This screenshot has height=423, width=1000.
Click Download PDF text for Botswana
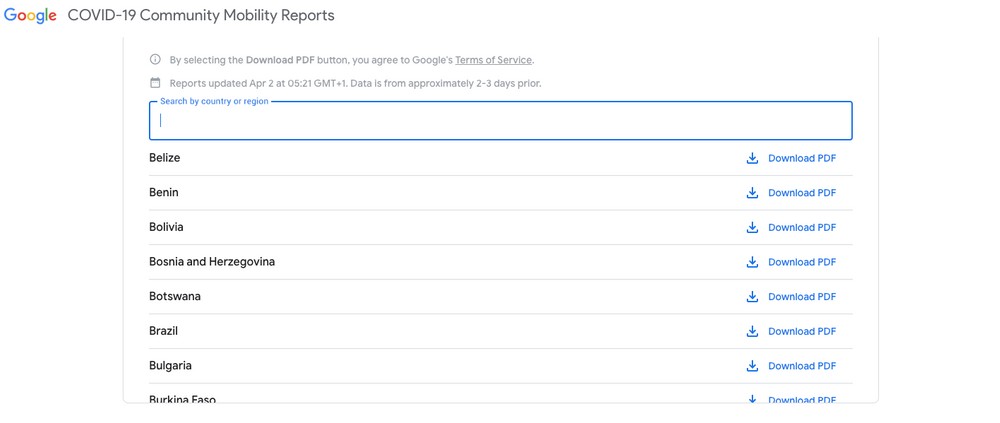(x=802, y=296)
